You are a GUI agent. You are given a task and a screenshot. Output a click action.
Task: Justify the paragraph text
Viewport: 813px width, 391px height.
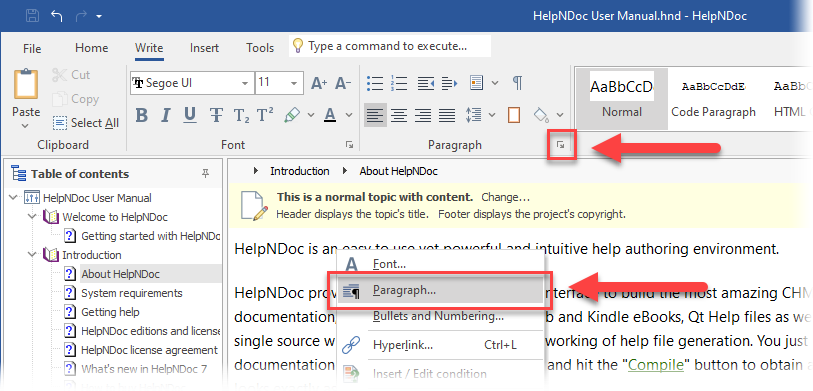click(447, 115)
